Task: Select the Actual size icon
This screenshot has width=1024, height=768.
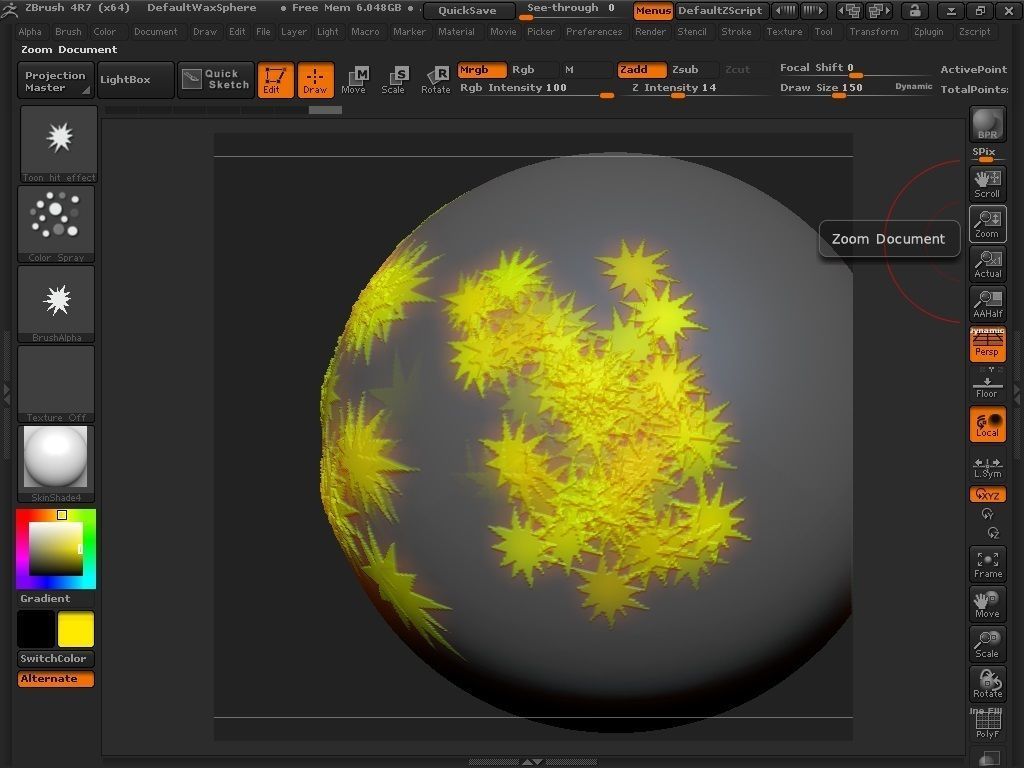Action: 987,263
